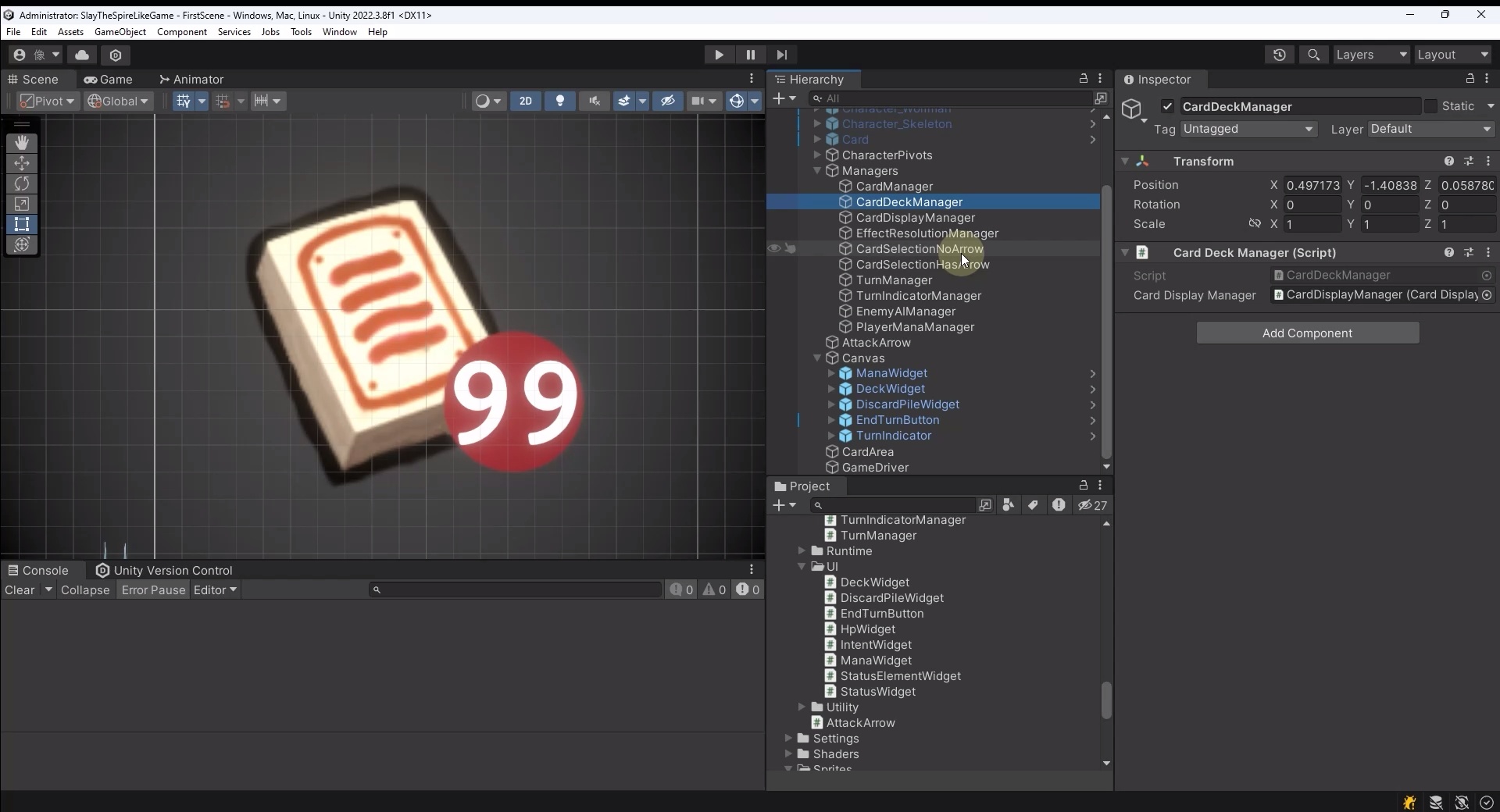
Task: Click the Step frame button
Action: (x=783, y=55)
